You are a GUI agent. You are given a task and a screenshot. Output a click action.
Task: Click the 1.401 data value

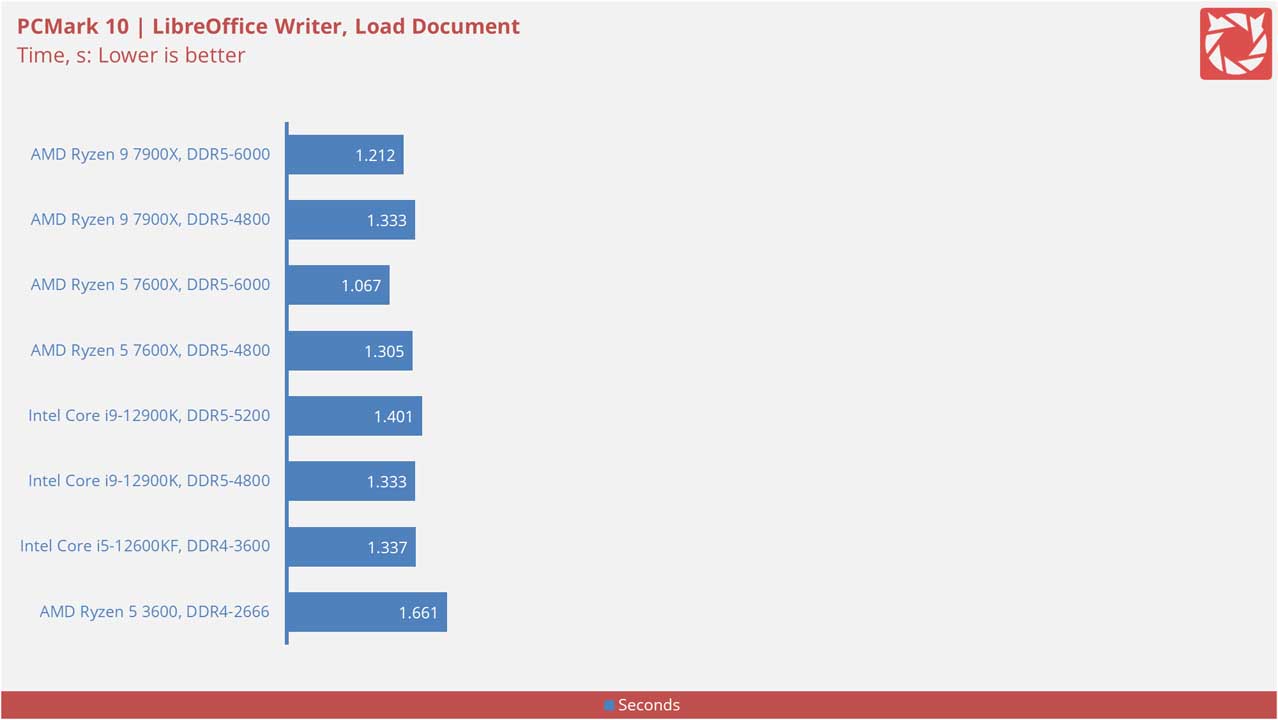[x=394, y=416]
